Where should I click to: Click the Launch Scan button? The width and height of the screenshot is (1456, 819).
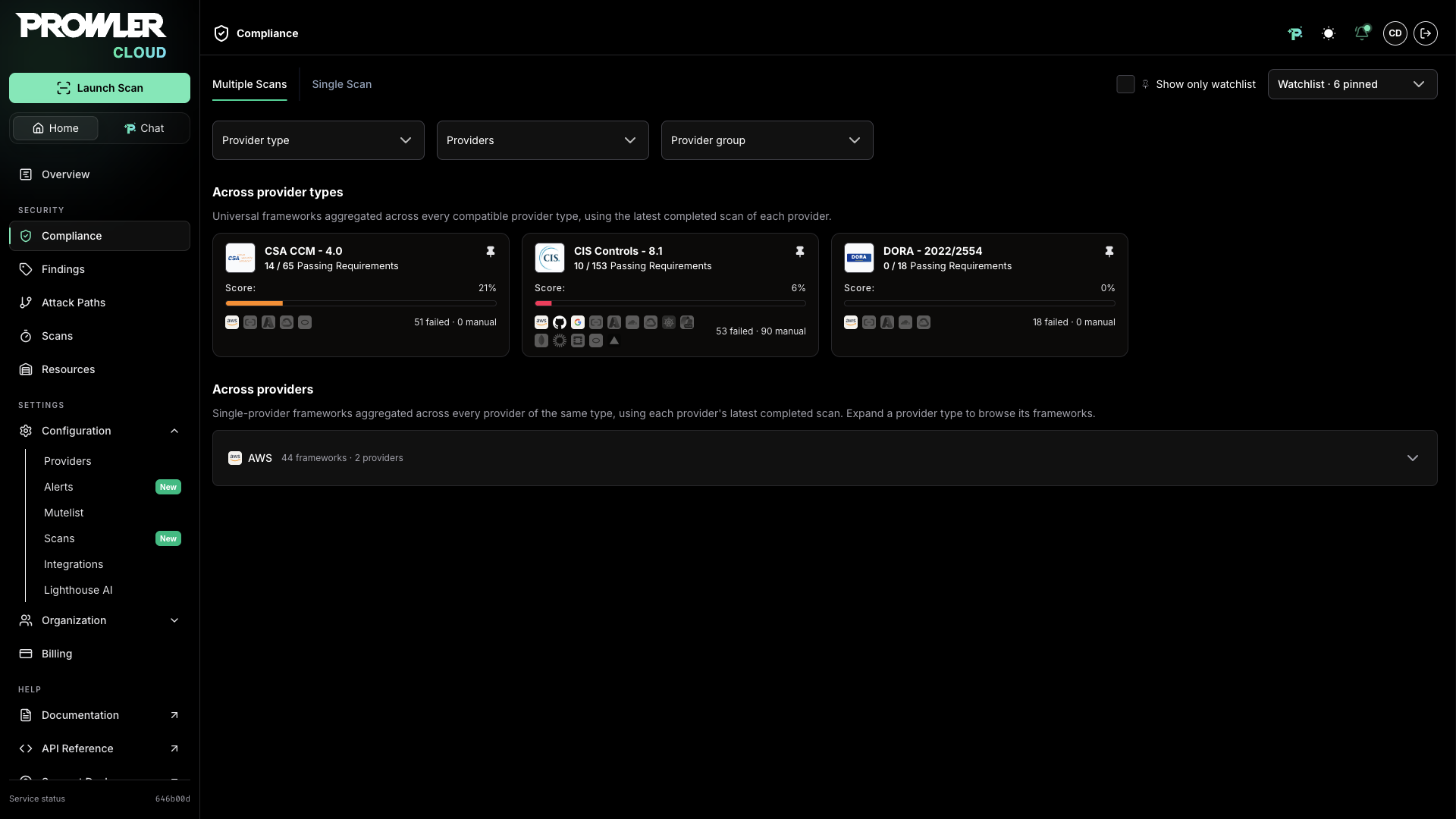point(99,88)
